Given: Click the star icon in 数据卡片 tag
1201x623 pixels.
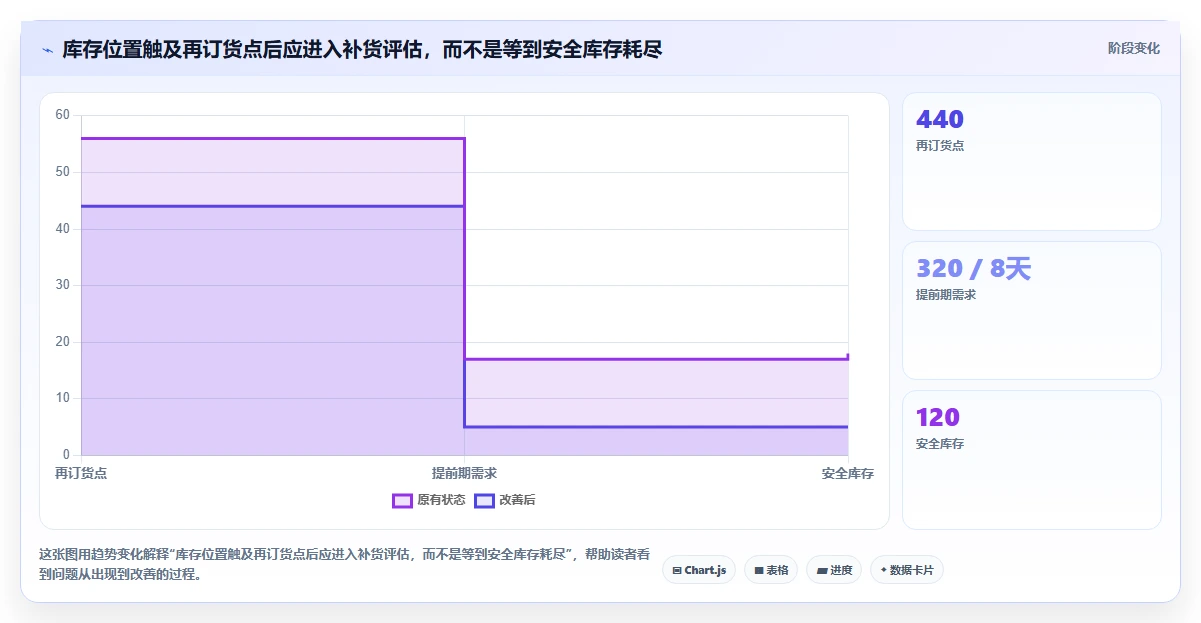Looking at the screenshot, I should coord(883,570).
